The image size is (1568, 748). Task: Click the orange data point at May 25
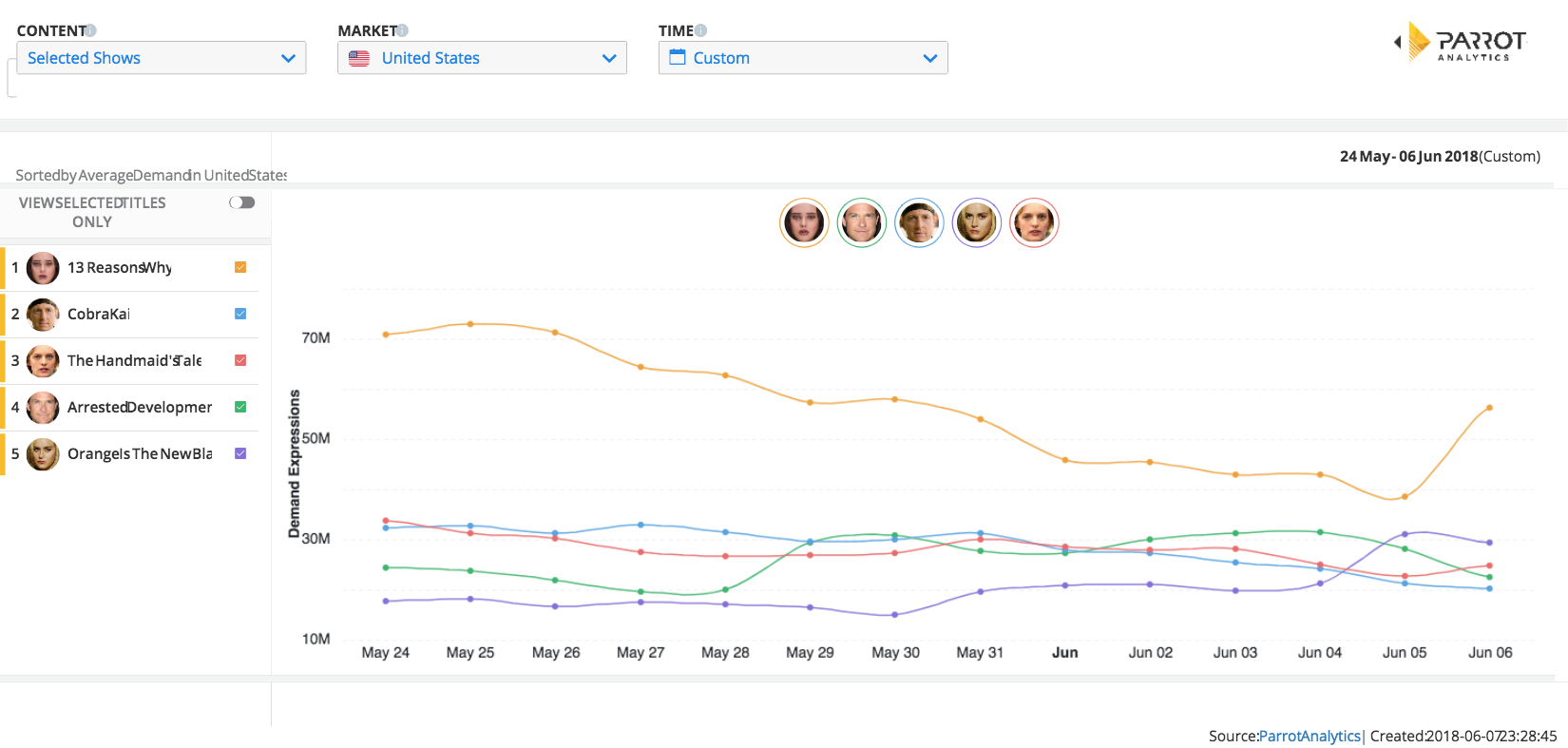point(470,324)
